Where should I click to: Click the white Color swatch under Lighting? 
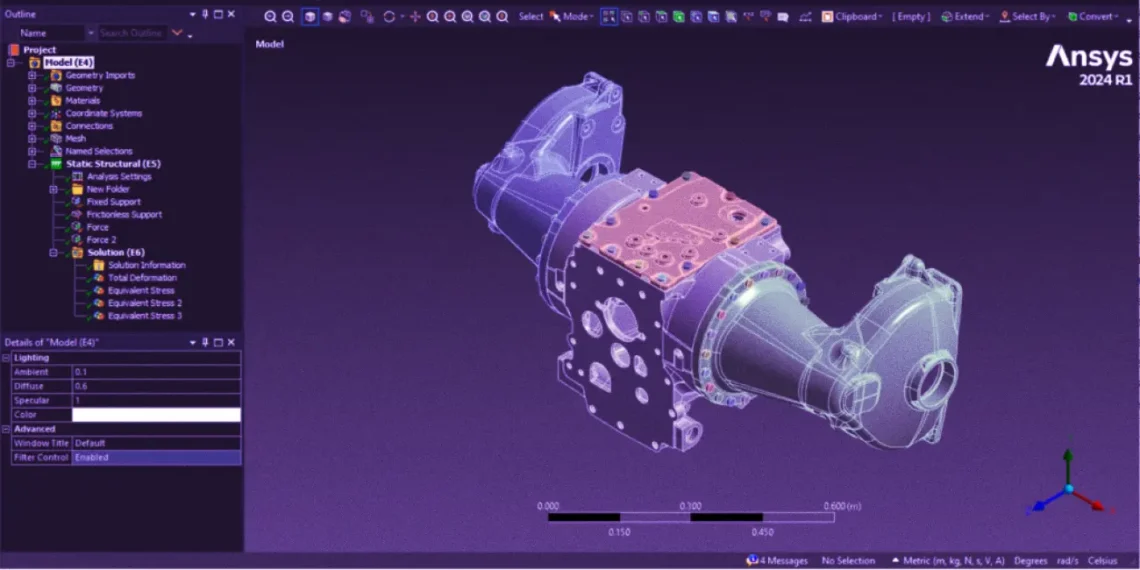click(156, 415)
